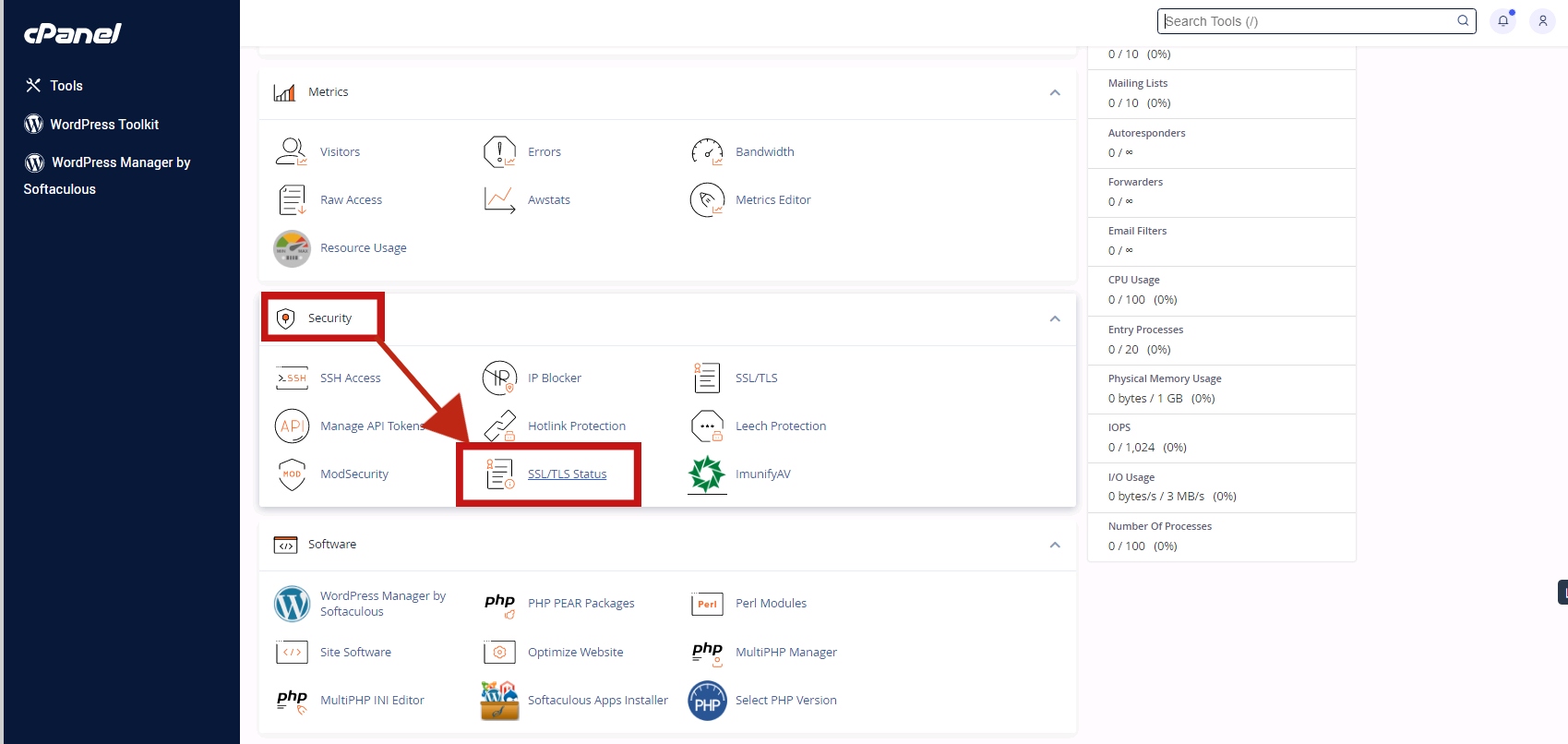1568x744 pixels.
Task: Open WordPress Toolkit in the sidebar
Action: pyautogui.click(x=91, y=124)
